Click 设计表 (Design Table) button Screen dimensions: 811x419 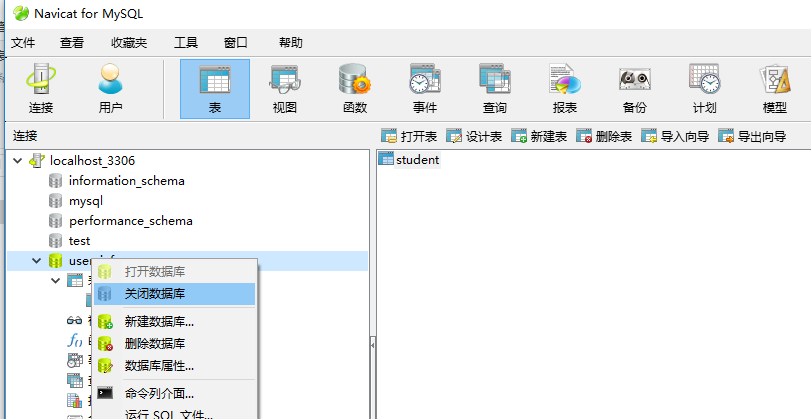click(x=474, y=137)
